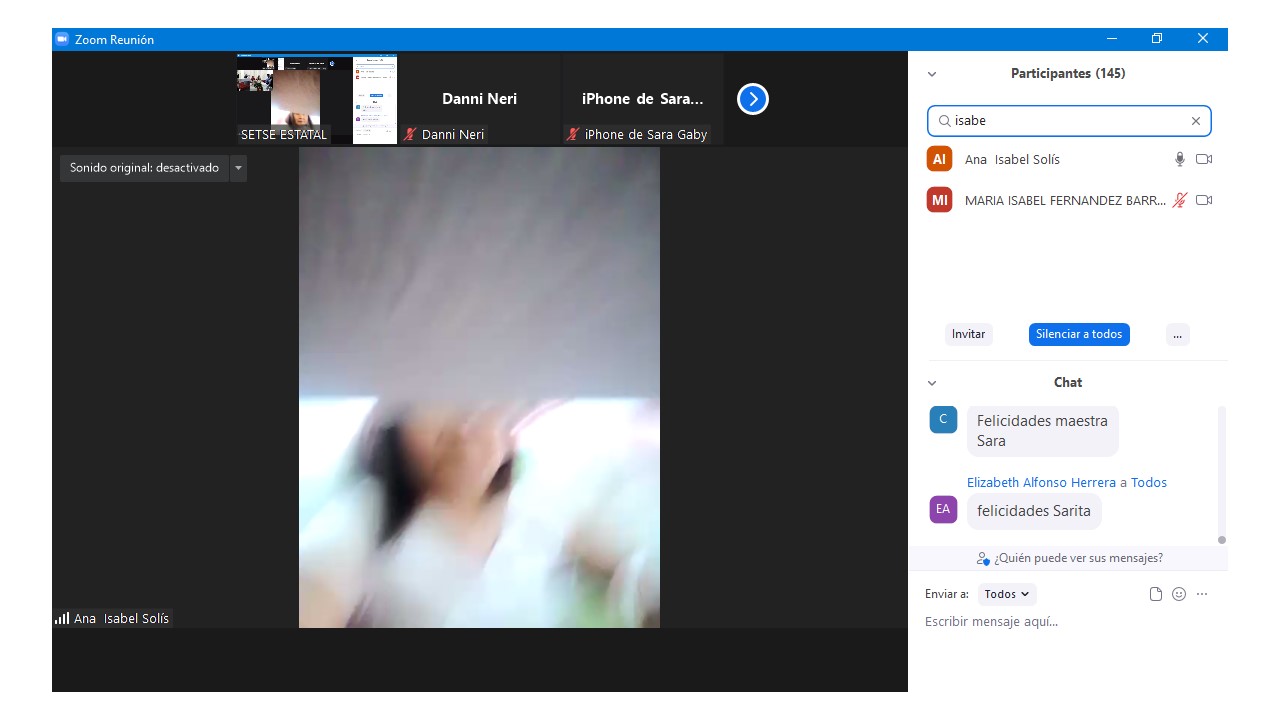
Task: Mute Ana Isabel Solís microphone
Action: pos(1180,159)
